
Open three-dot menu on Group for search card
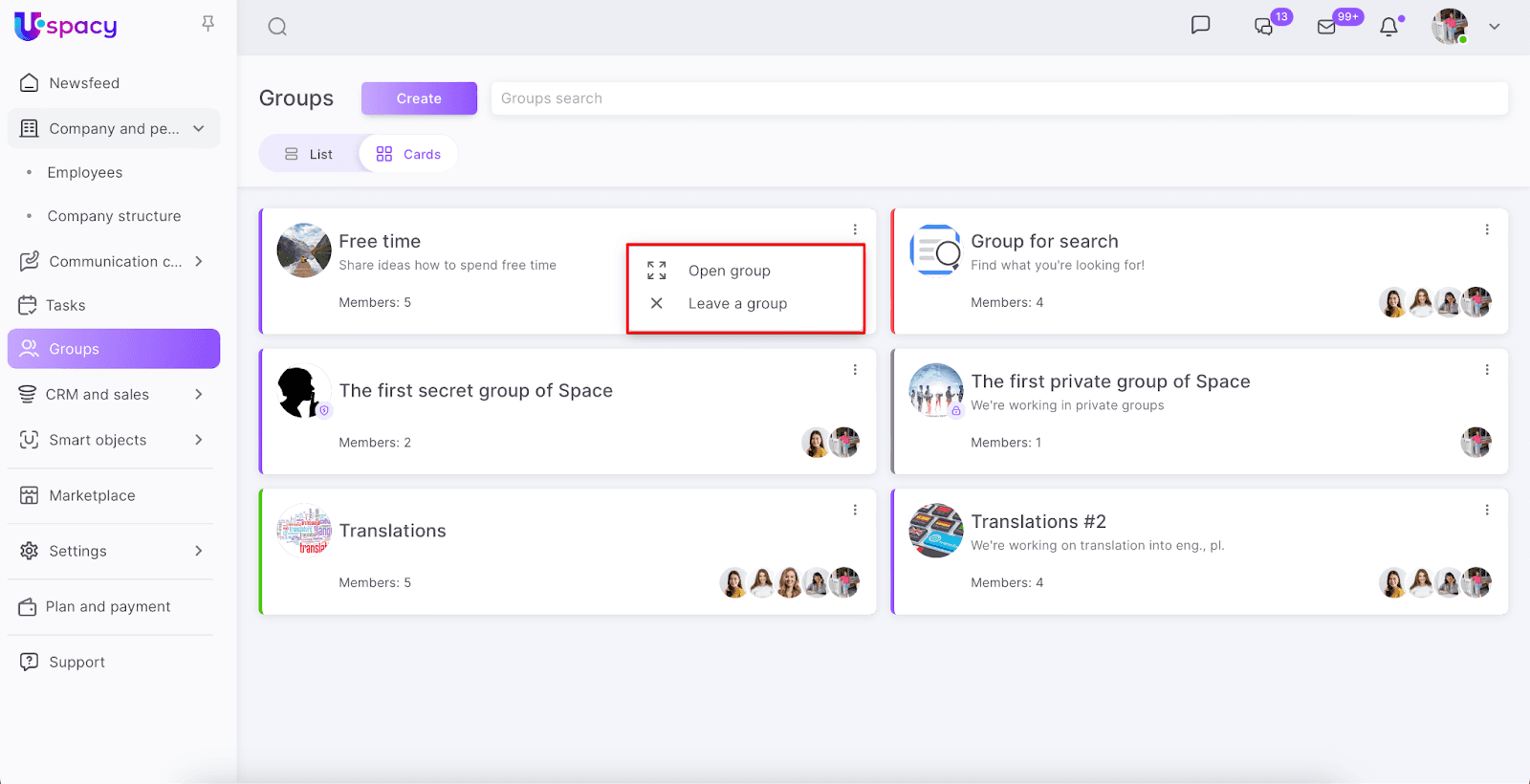(1486, 229)
